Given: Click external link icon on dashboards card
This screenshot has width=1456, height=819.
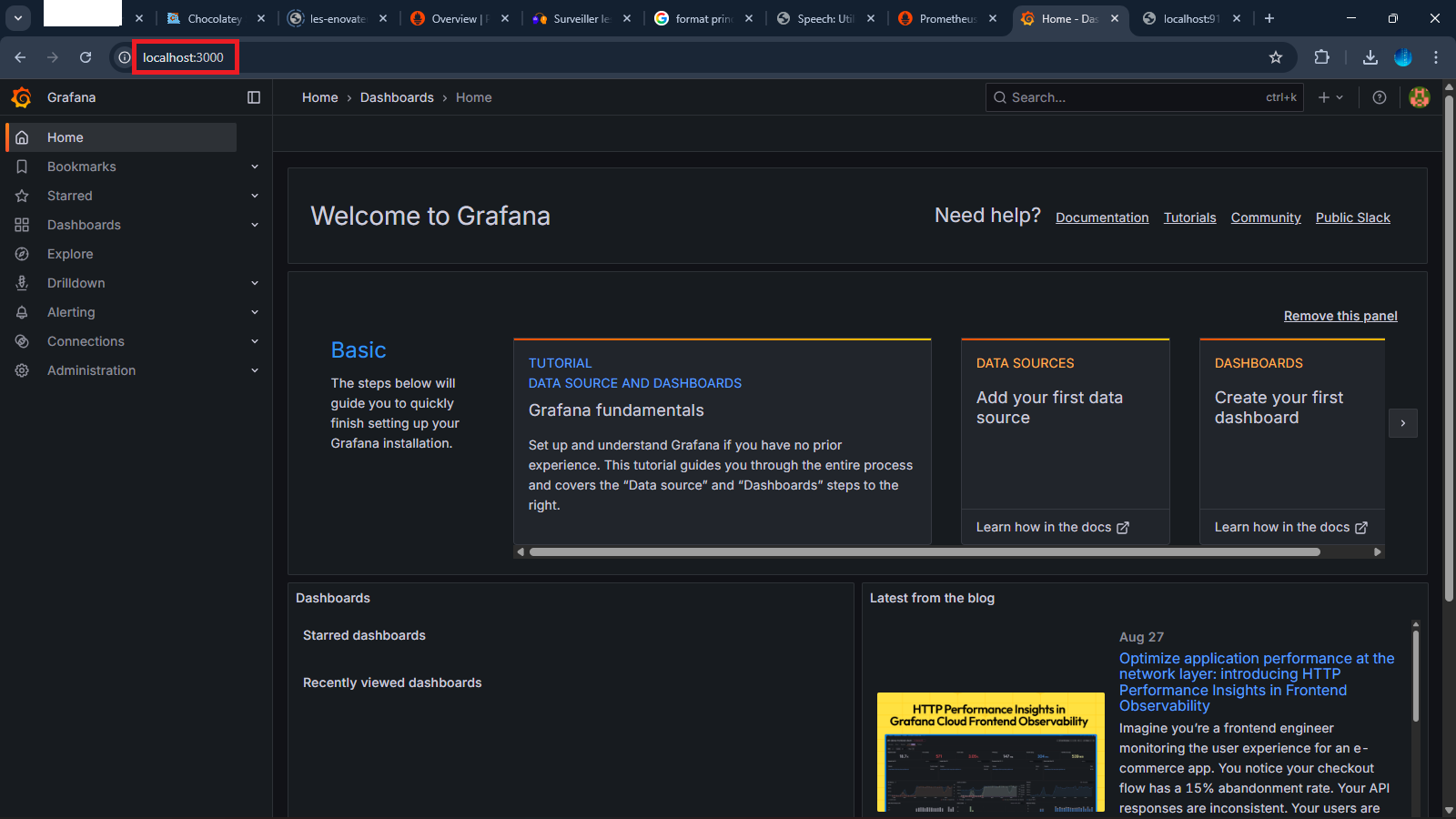Looking at the screenshot, I should coord(1361,528).
